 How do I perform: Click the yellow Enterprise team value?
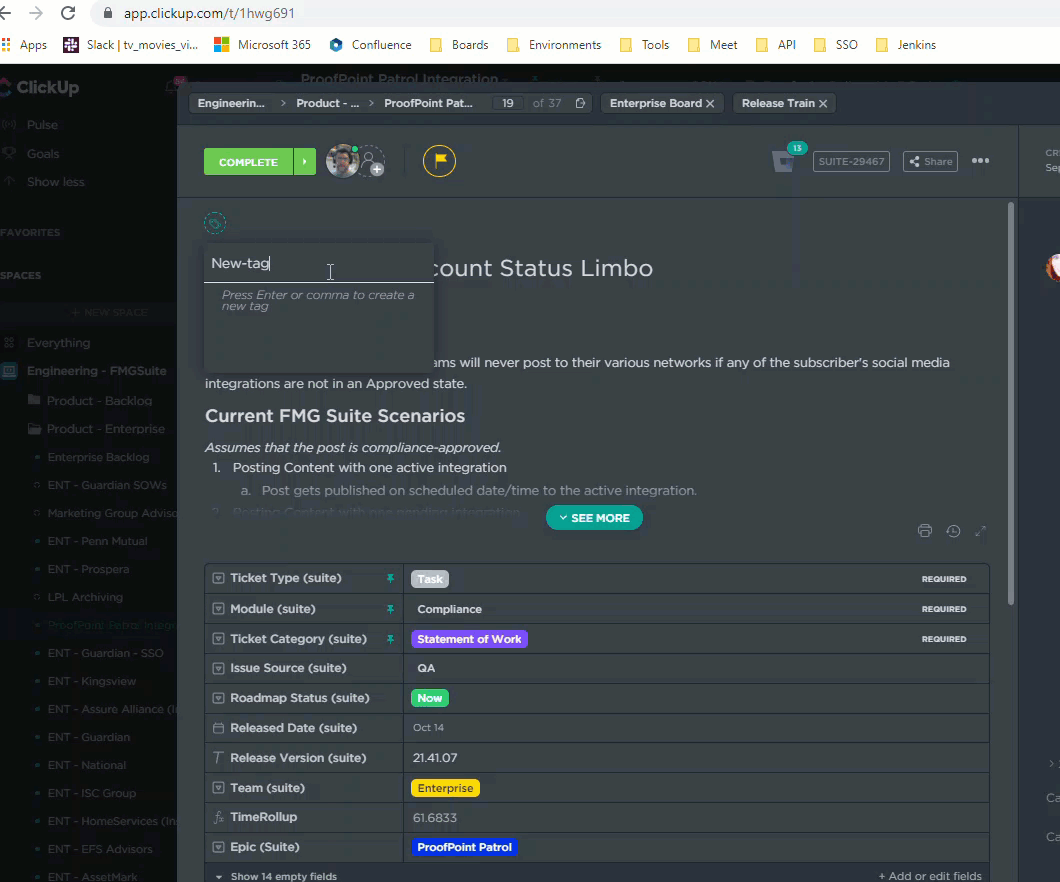[x=445, y=788]
